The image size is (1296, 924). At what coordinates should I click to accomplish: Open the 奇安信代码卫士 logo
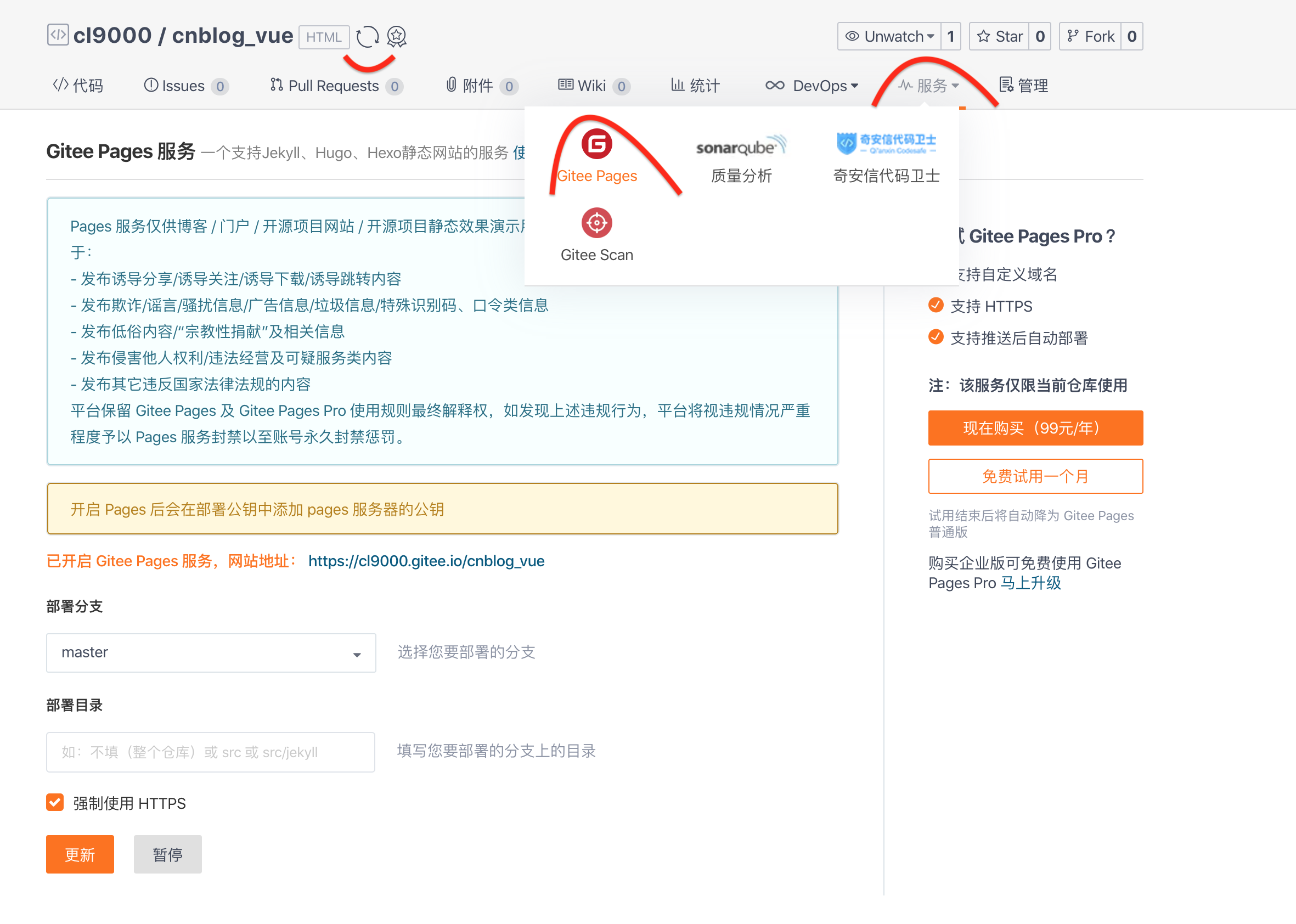point(886,143)
